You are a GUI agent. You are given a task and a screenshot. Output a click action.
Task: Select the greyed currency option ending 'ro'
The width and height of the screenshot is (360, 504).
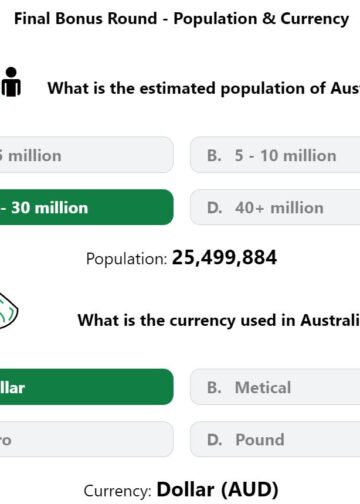87,439
